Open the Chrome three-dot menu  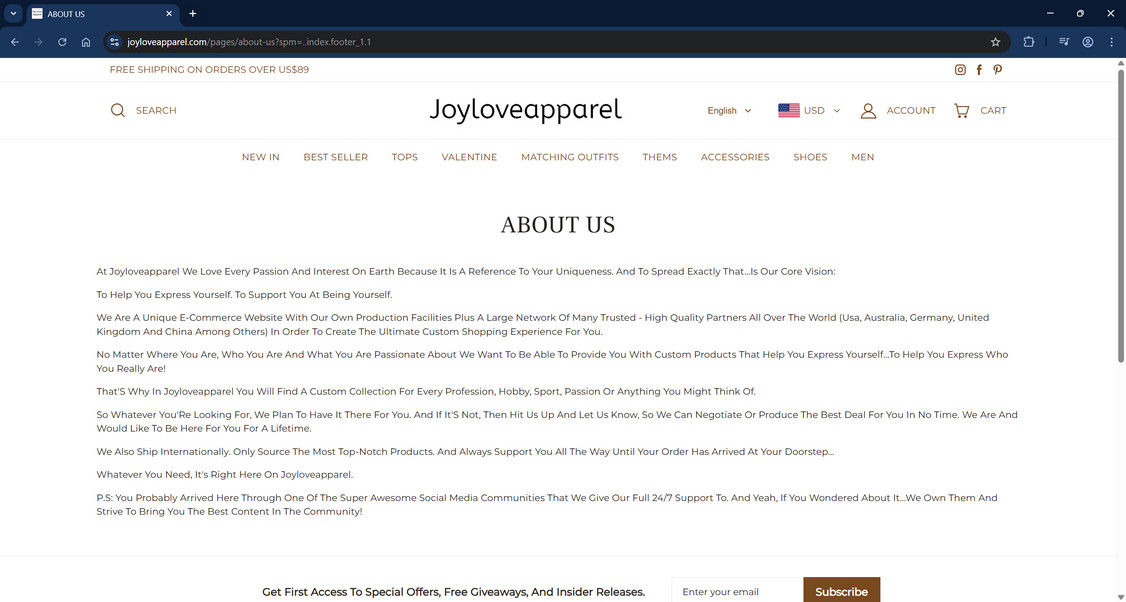1111,42
